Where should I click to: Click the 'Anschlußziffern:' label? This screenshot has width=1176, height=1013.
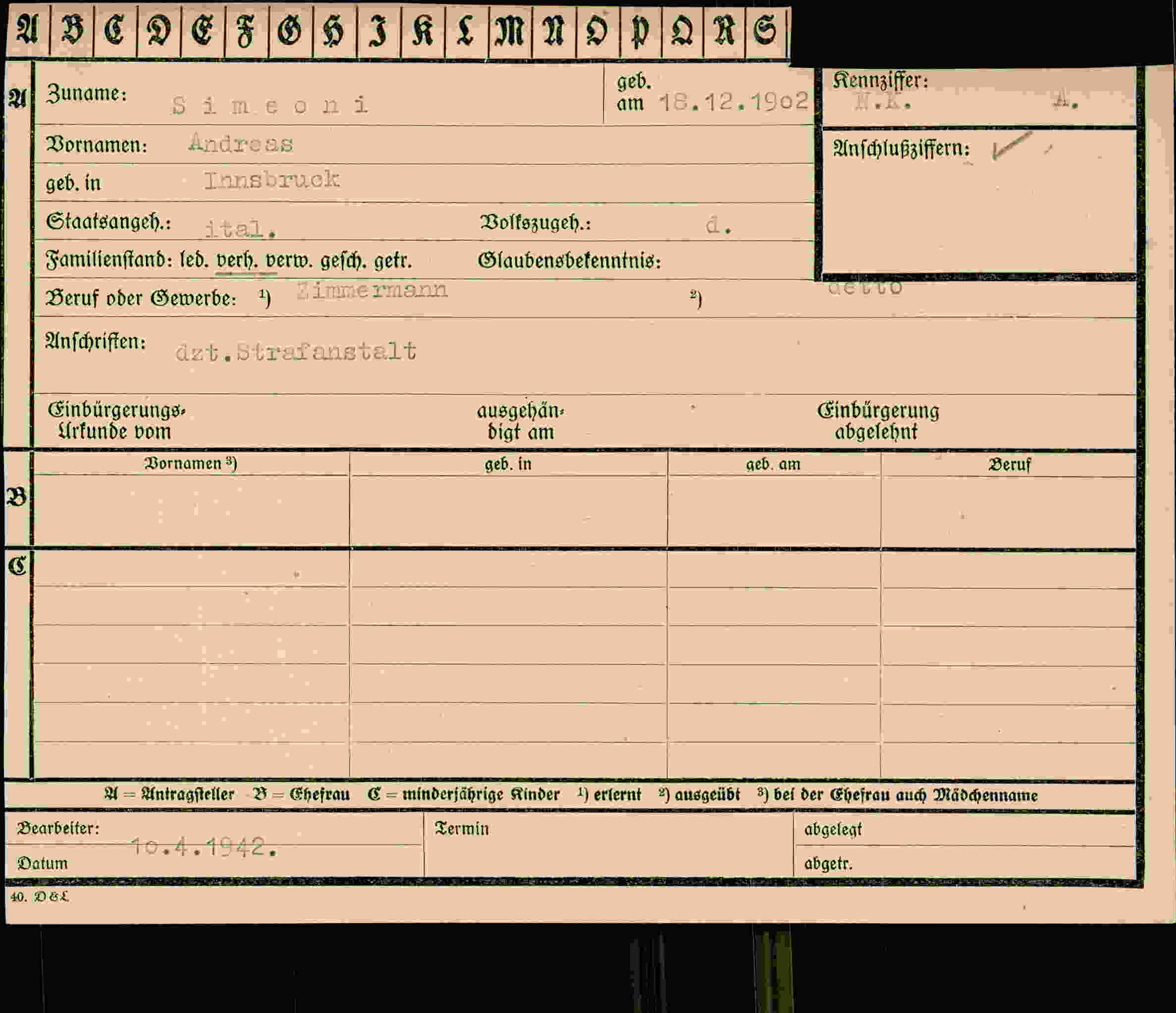point(901,149)
